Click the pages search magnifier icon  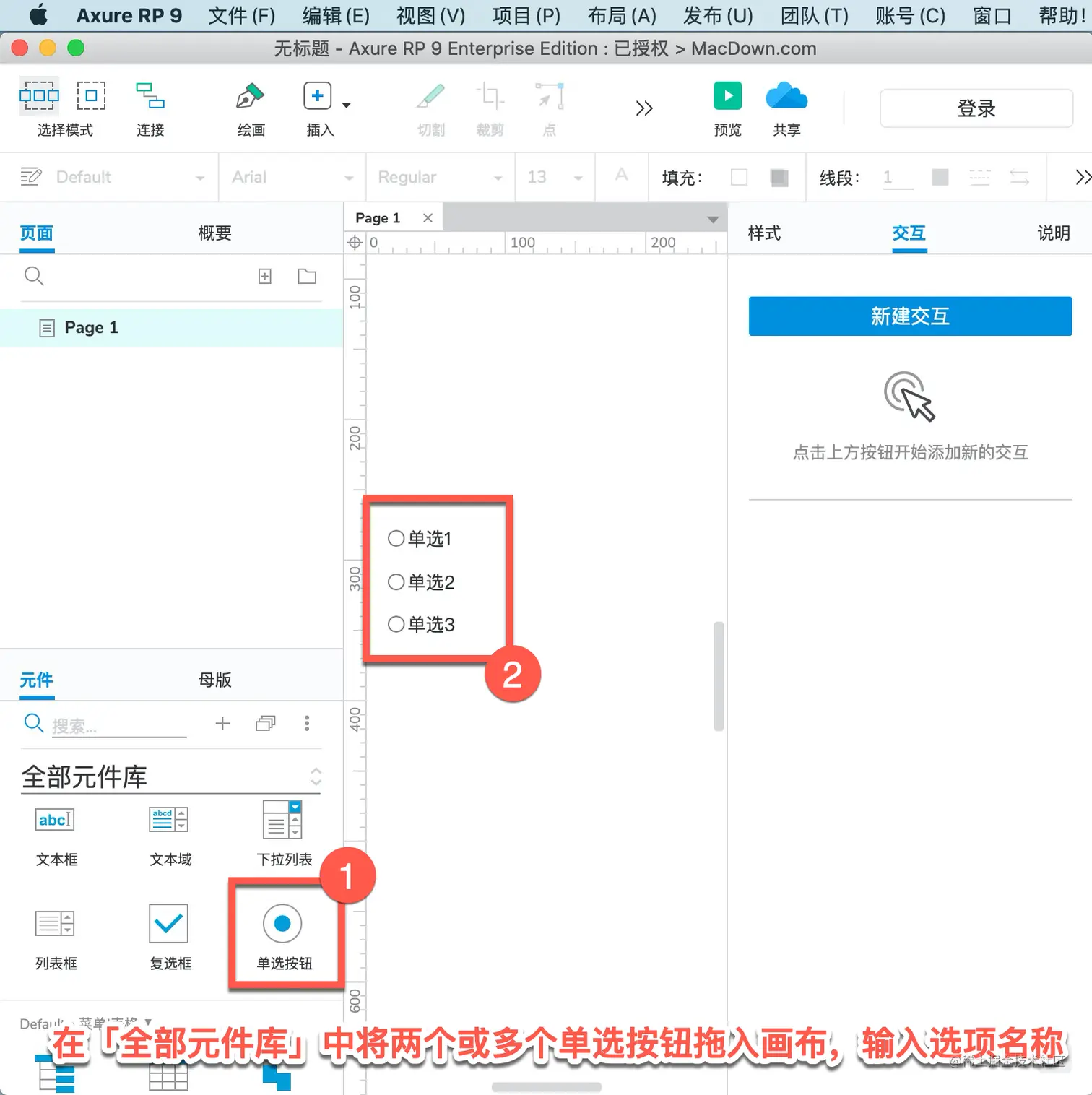(34, 276)
